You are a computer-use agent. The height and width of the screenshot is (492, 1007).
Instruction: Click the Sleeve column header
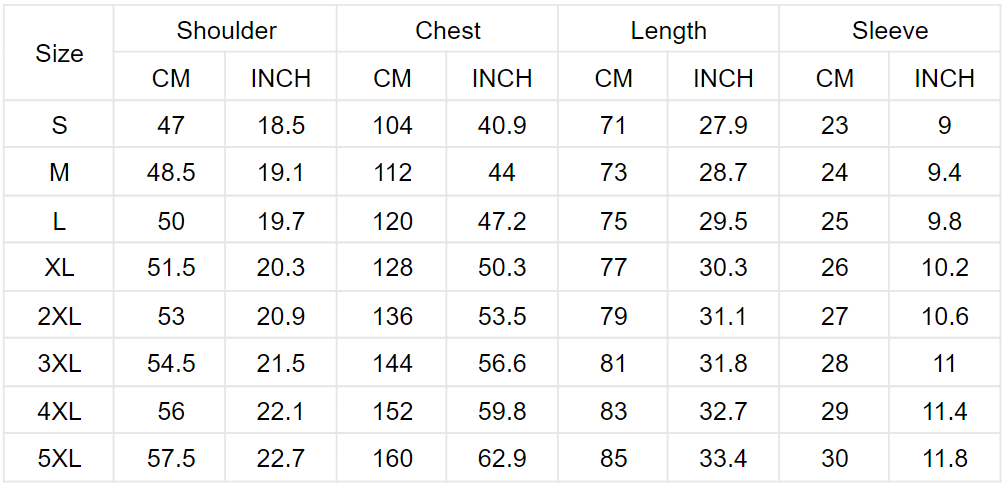pos(889,30)
